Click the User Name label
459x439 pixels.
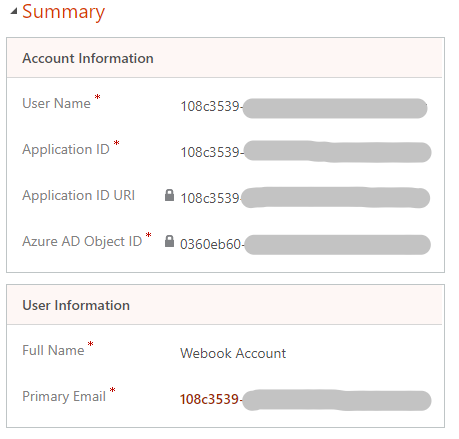click(56, 103)
